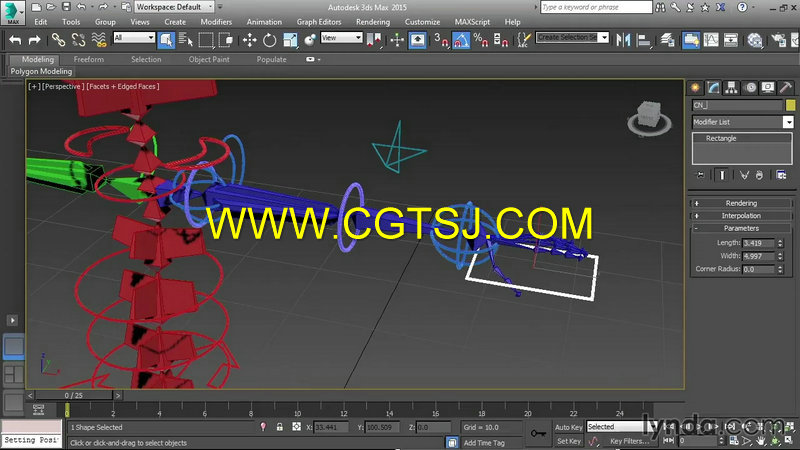The image size is (800, 450).
Task: Open the Graph Editors menu
Action: tap(319, 22)
